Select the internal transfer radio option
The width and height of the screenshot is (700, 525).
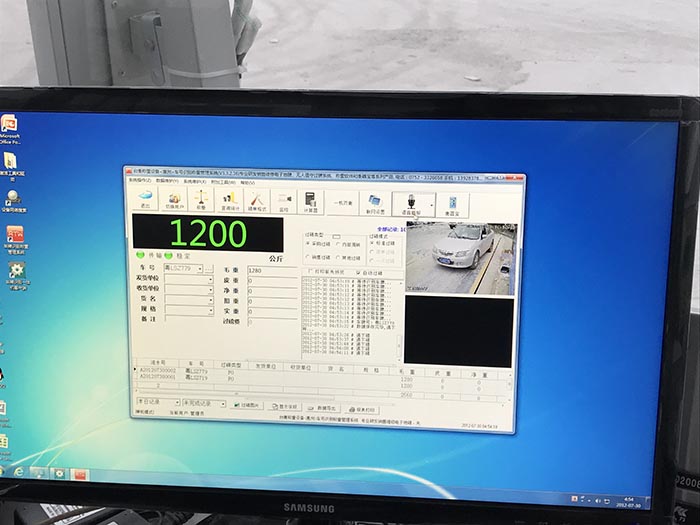[x=348, y=244]
